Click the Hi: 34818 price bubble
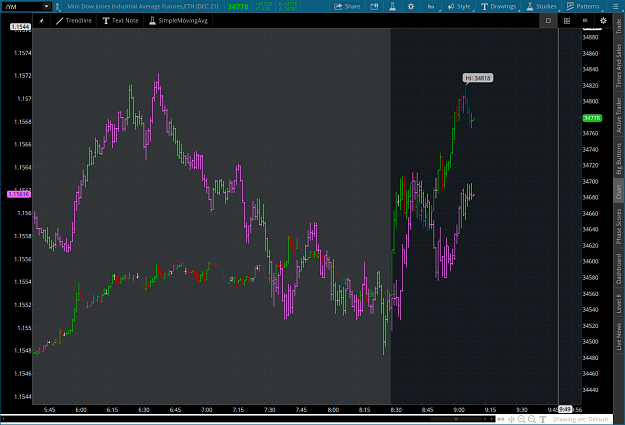 [478, 78]
